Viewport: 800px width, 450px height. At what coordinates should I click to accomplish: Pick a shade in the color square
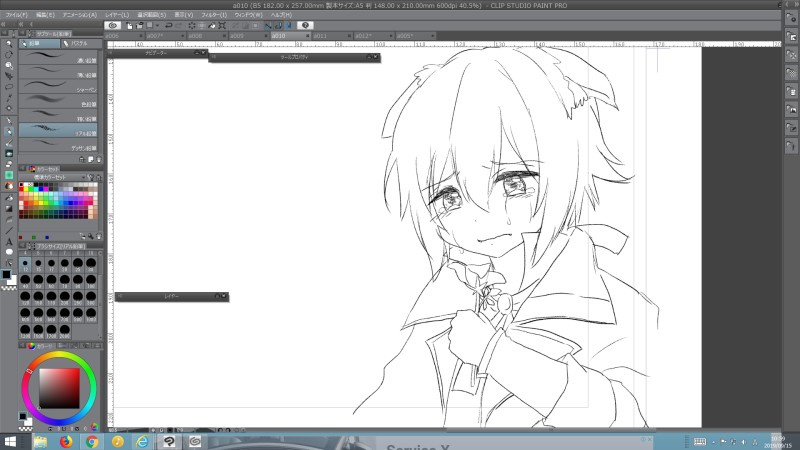pos(59,388)
